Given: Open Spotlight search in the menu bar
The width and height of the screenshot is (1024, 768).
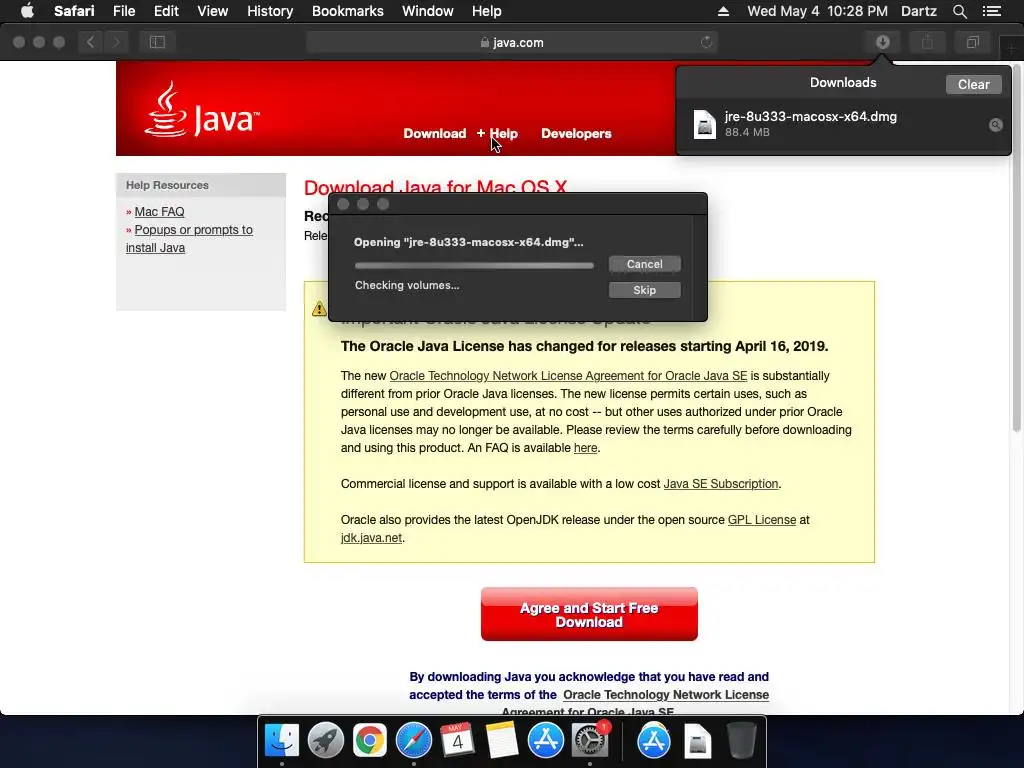Looking at the screenshot, I should click(959, 11).
